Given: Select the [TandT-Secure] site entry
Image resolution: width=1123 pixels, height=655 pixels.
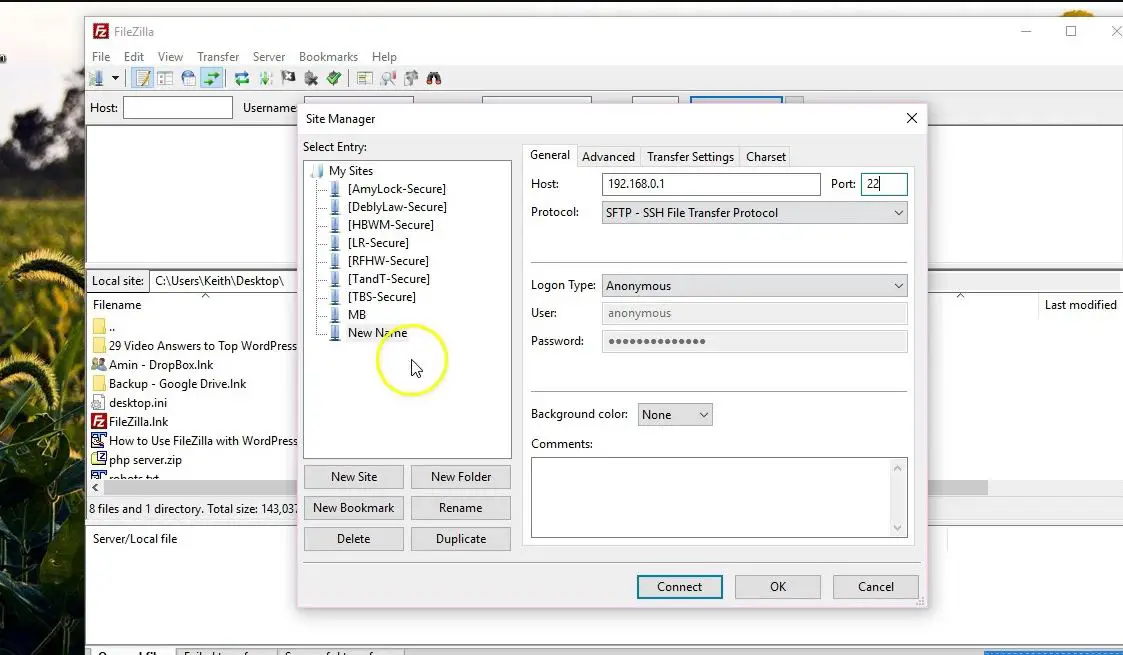Looking at the screenshot, I should (x=389, y=278).
